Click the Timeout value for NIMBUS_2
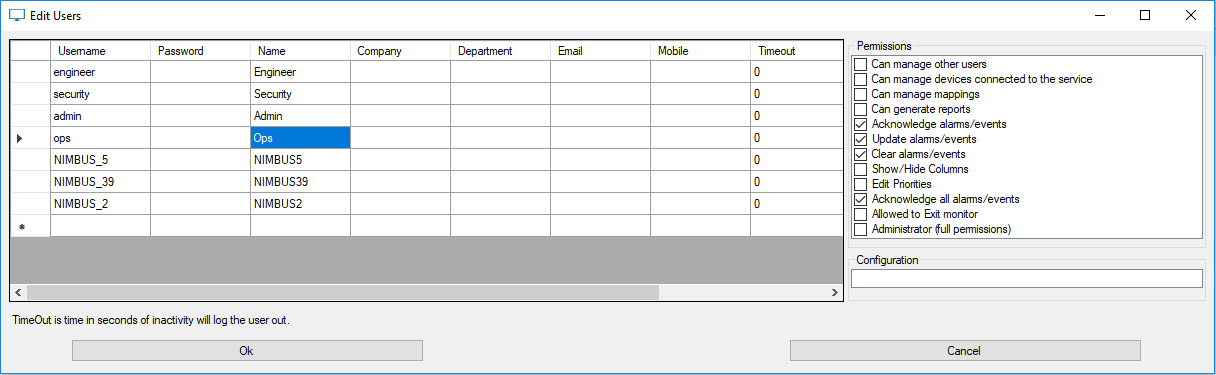Image resolution: width=1216 pixels, height=375 pixels. 797,204
